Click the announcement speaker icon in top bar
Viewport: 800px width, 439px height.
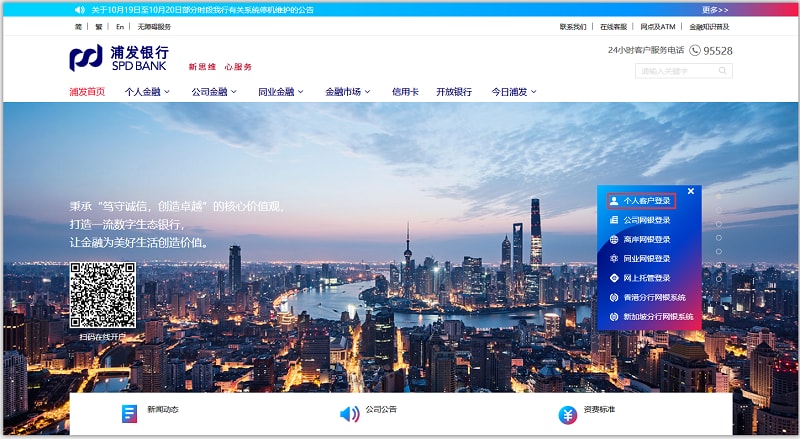point(80,9)
